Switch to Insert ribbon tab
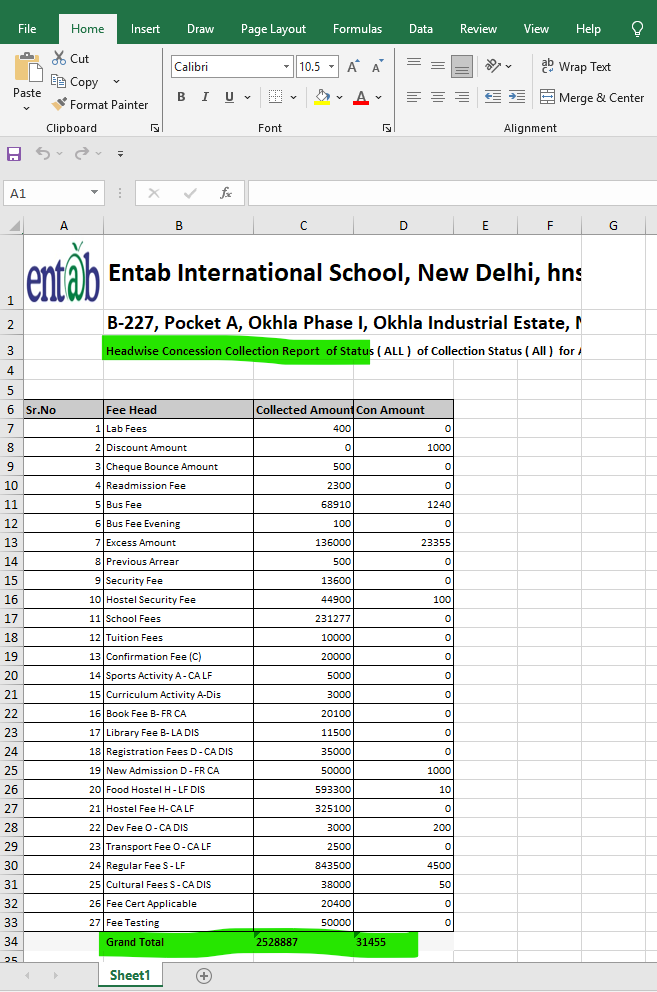This screenshot has width=657, height=992. [145, 28]
